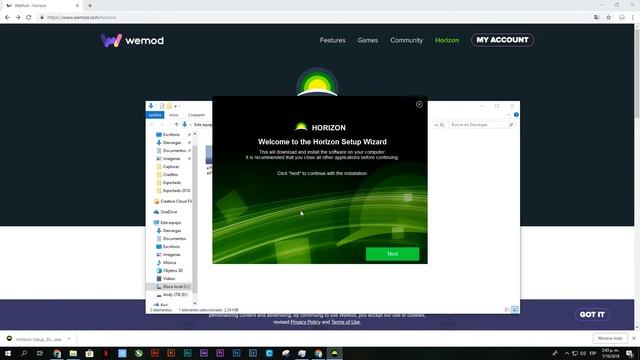The height and width of the screenshot is (360, 640).
Task: Open the Chrome three-dot menu
Action: click(633, 17)
